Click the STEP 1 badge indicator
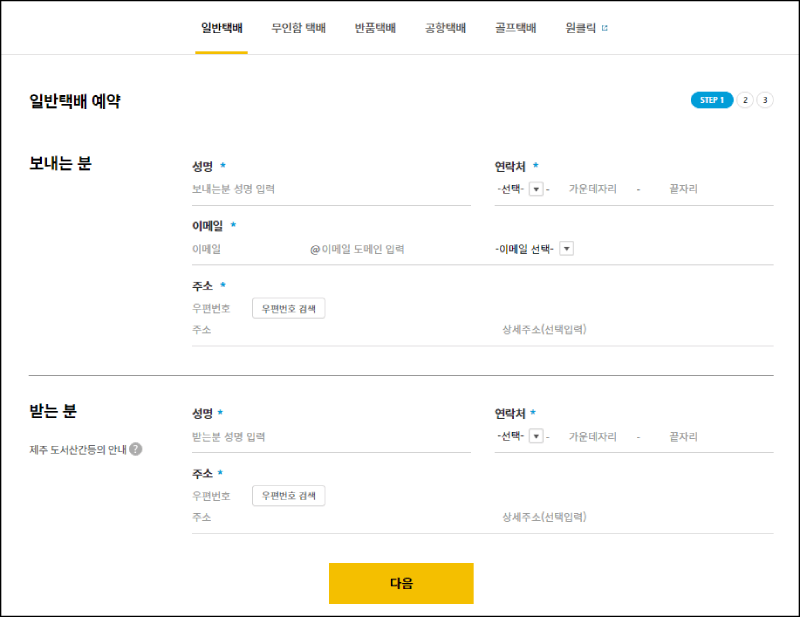Viewport: 800px width, 617px height. pyautogui.click(x=711, y=100)
